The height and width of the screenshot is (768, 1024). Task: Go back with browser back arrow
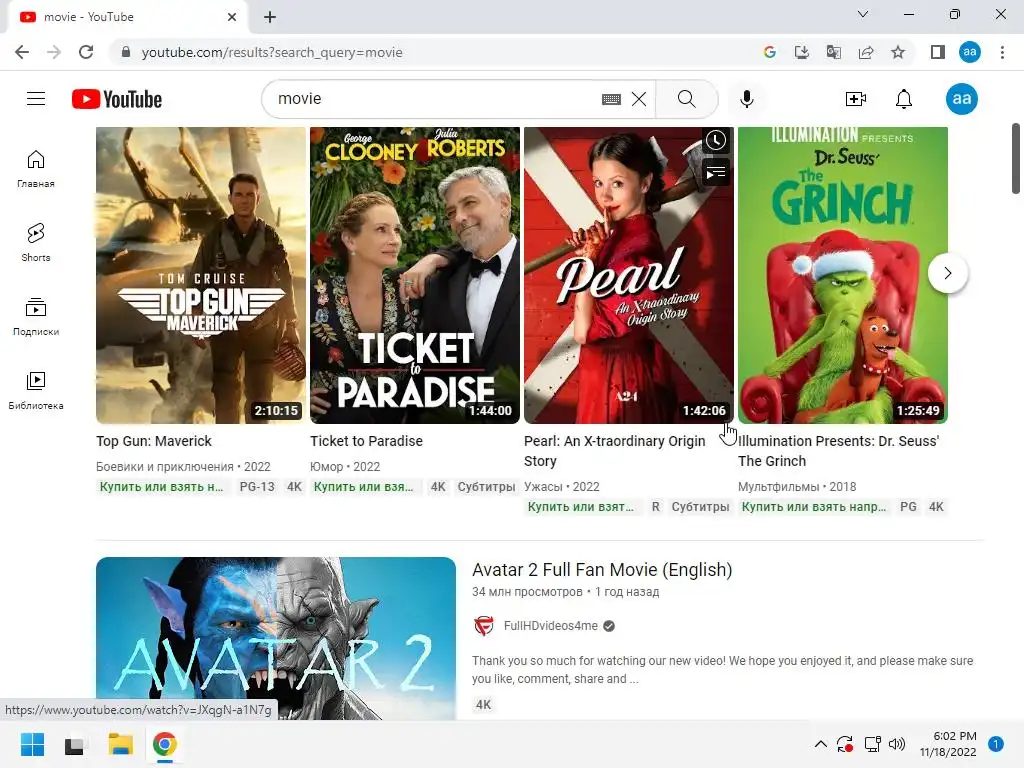[22, 52]
